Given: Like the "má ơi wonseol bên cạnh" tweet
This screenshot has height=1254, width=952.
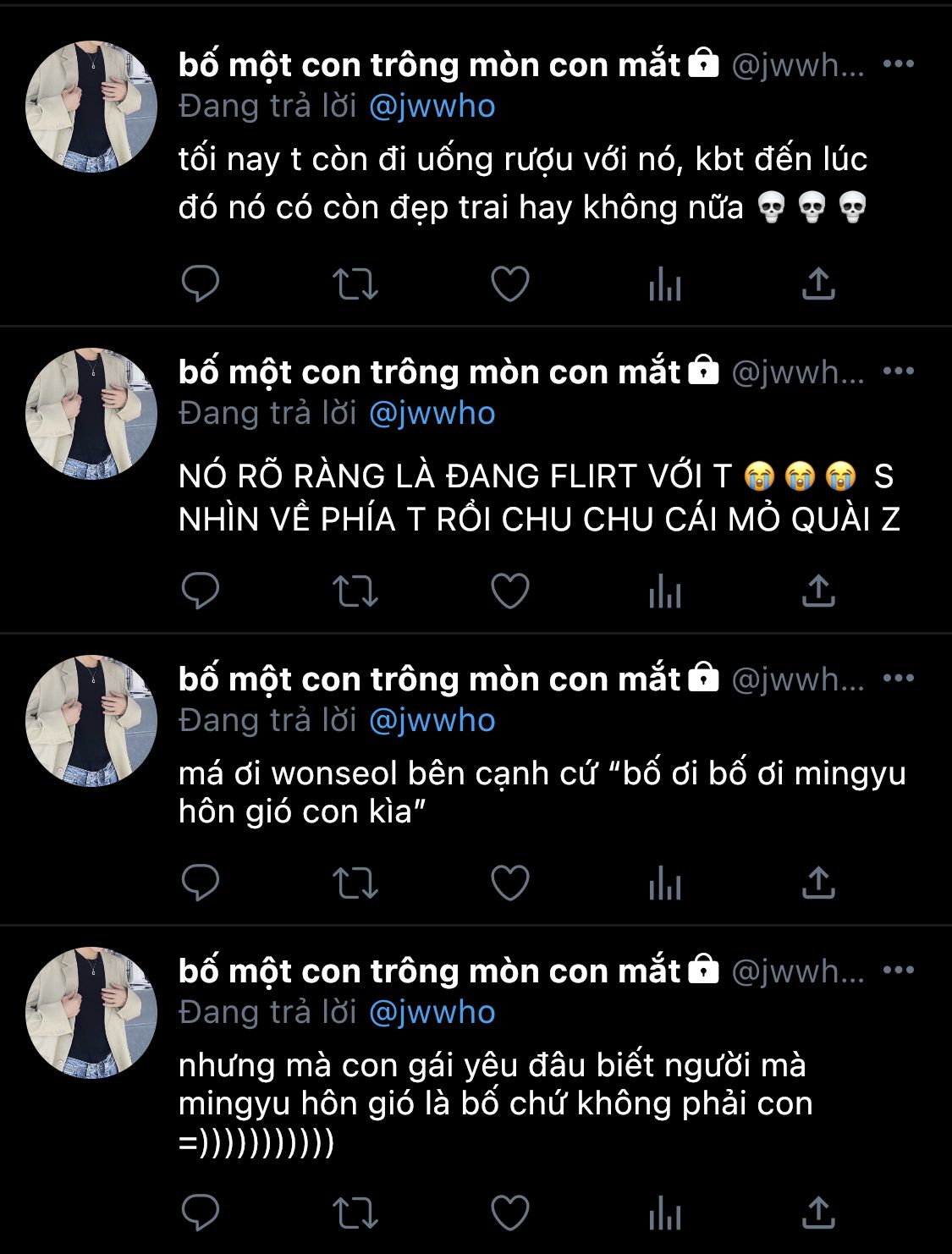Looking at the screenshot, I should tap(510, 883).
